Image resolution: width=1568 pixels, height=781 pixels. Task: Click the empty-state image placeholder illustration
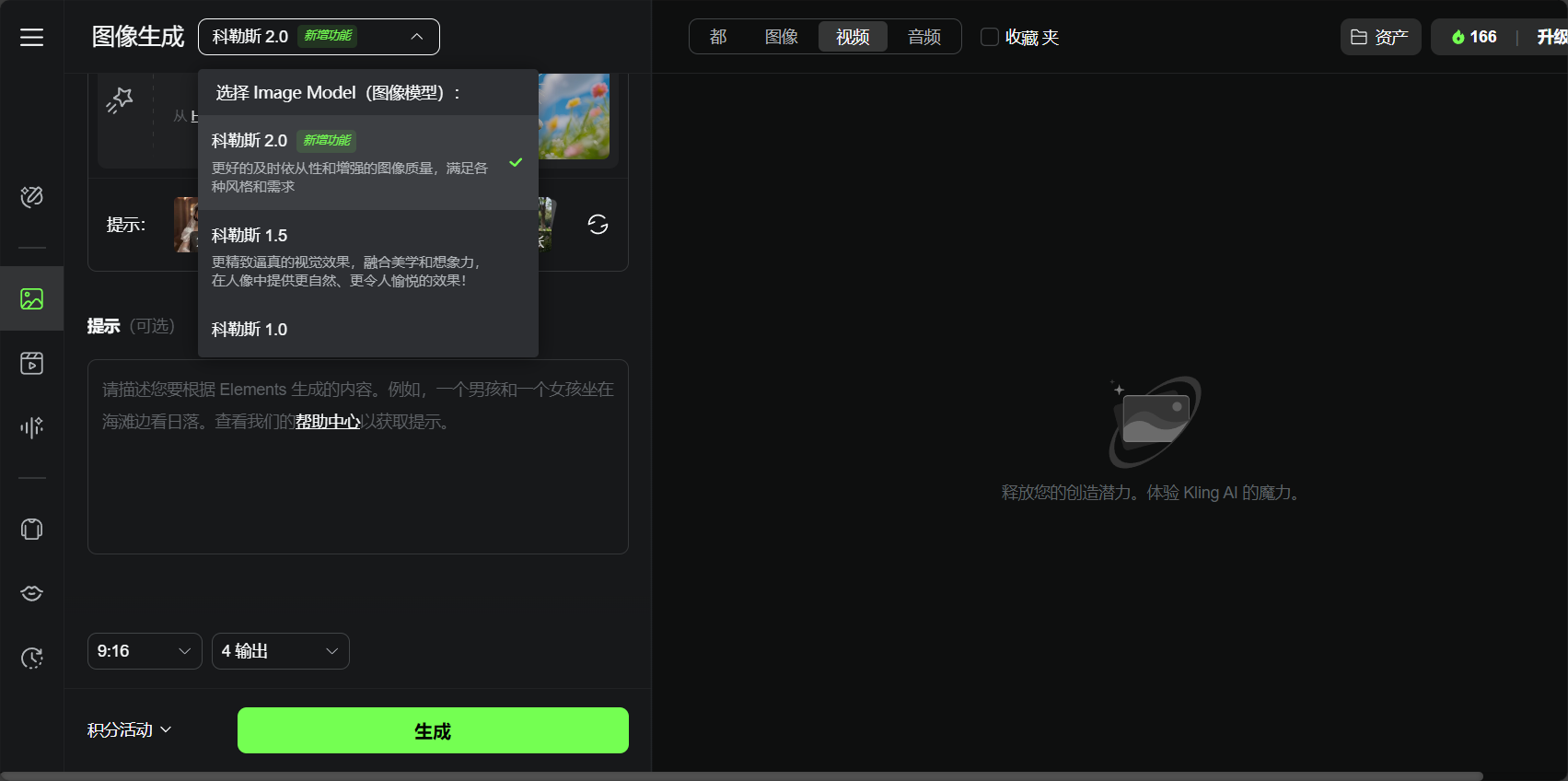coord(1155,422)
